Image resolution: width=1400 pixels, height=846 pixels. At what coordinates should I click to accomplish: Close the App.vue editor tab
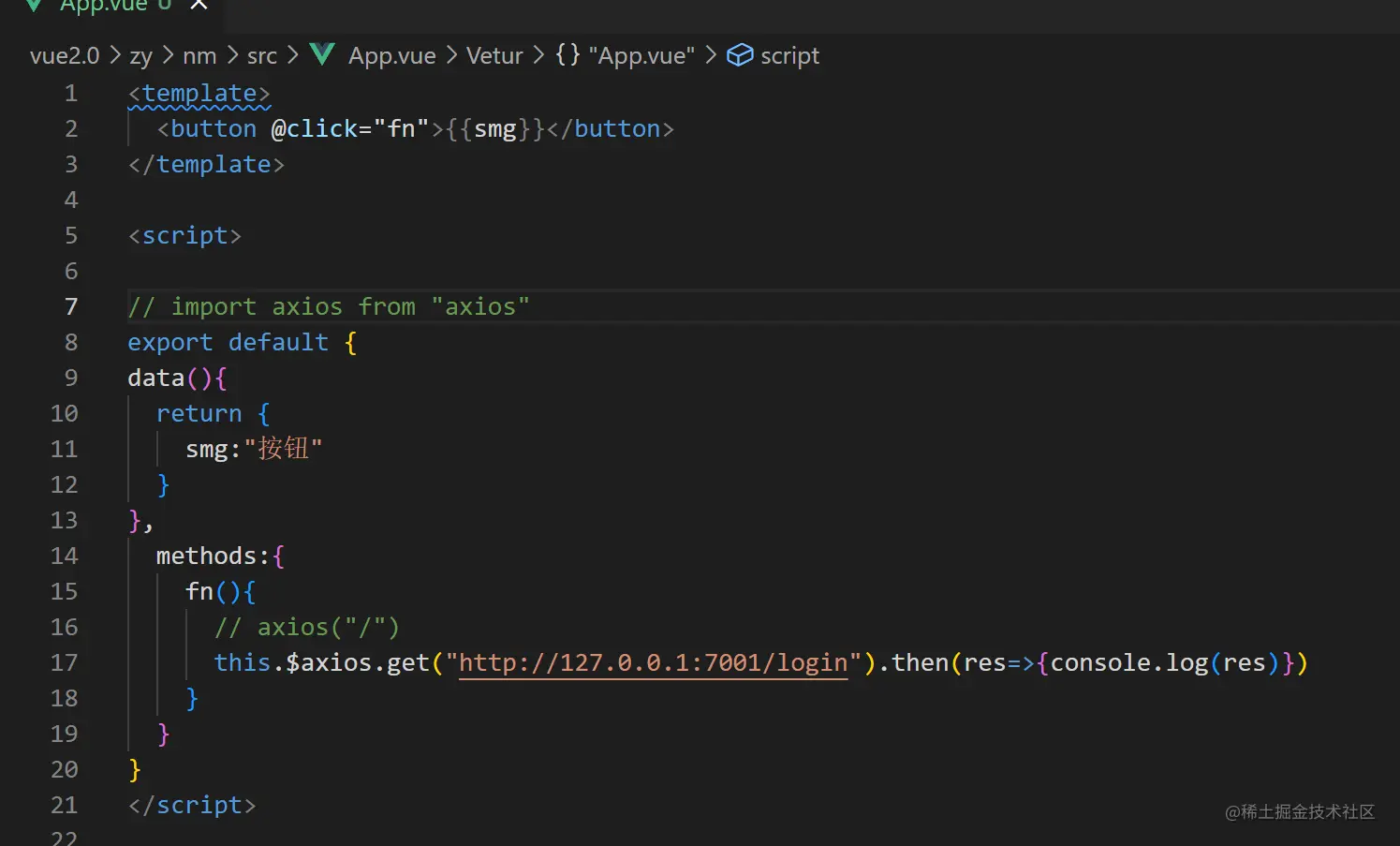(x=199, y=5)
